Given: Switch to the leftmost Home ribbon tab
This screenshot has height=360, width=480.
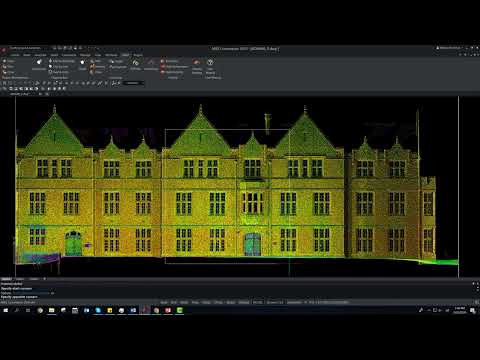Looking at the screenshot, I should [15, 55].
